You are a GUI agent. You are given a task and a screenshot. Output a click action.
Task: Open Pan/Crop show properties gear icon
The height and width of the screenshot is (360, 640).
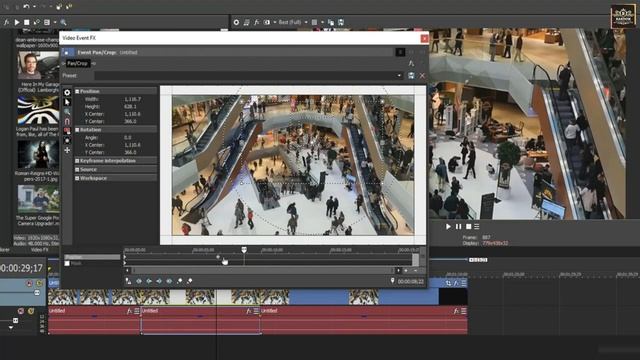pos(67,93)
